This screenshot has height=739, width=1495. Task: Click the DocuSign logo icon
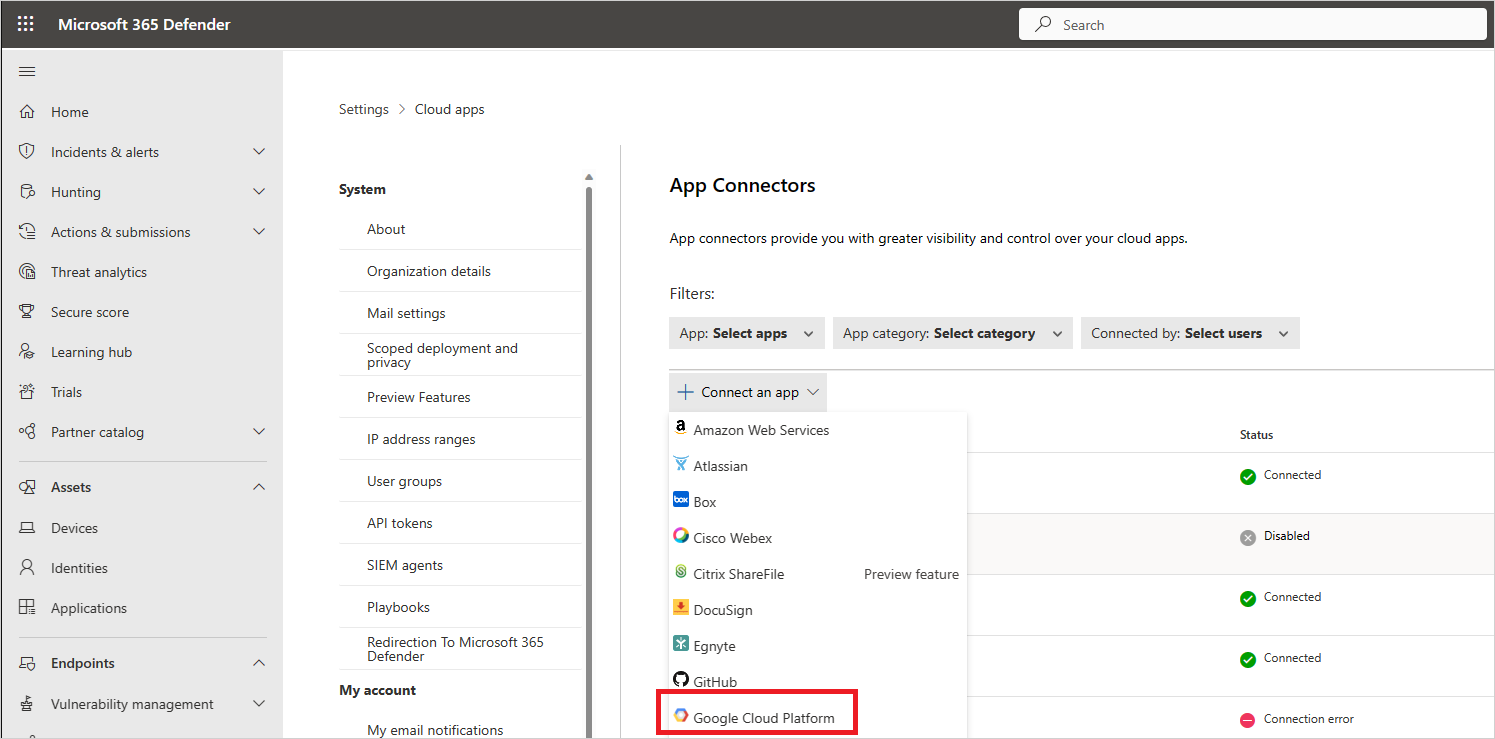coord(681,608)
